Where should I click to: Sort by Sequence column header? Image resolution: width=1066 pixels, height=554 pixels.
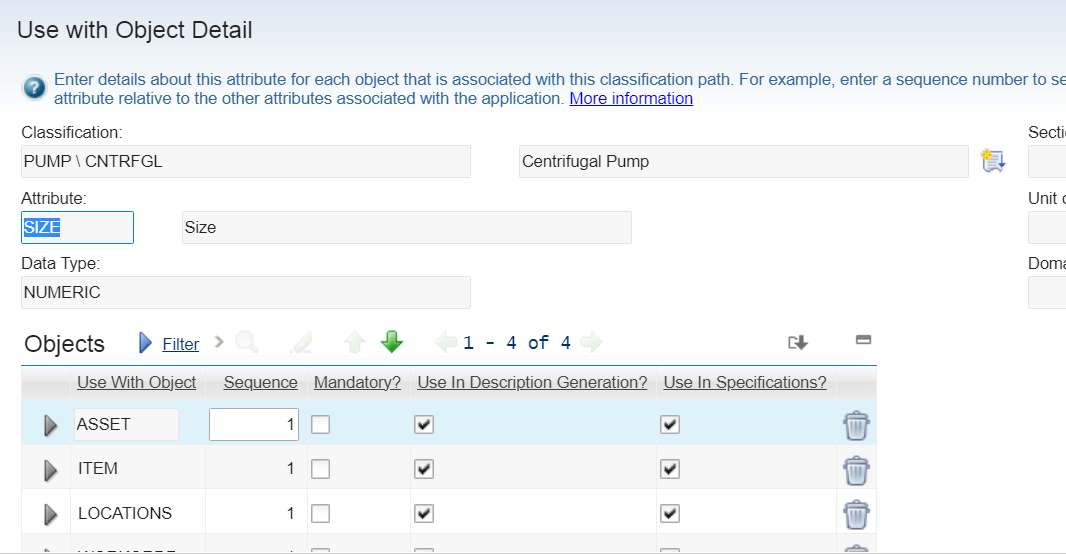pyautogui.click(x=260, y=382)
